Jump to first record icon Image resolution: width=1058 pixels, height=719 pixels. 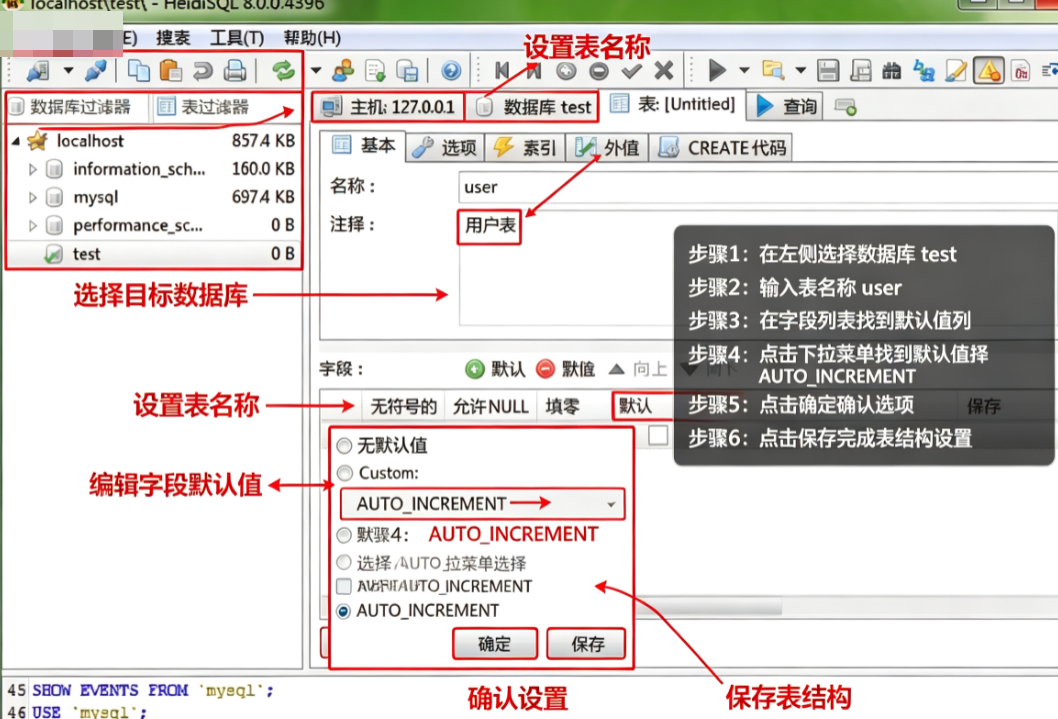pyautogui.click(x=502, y=70)
